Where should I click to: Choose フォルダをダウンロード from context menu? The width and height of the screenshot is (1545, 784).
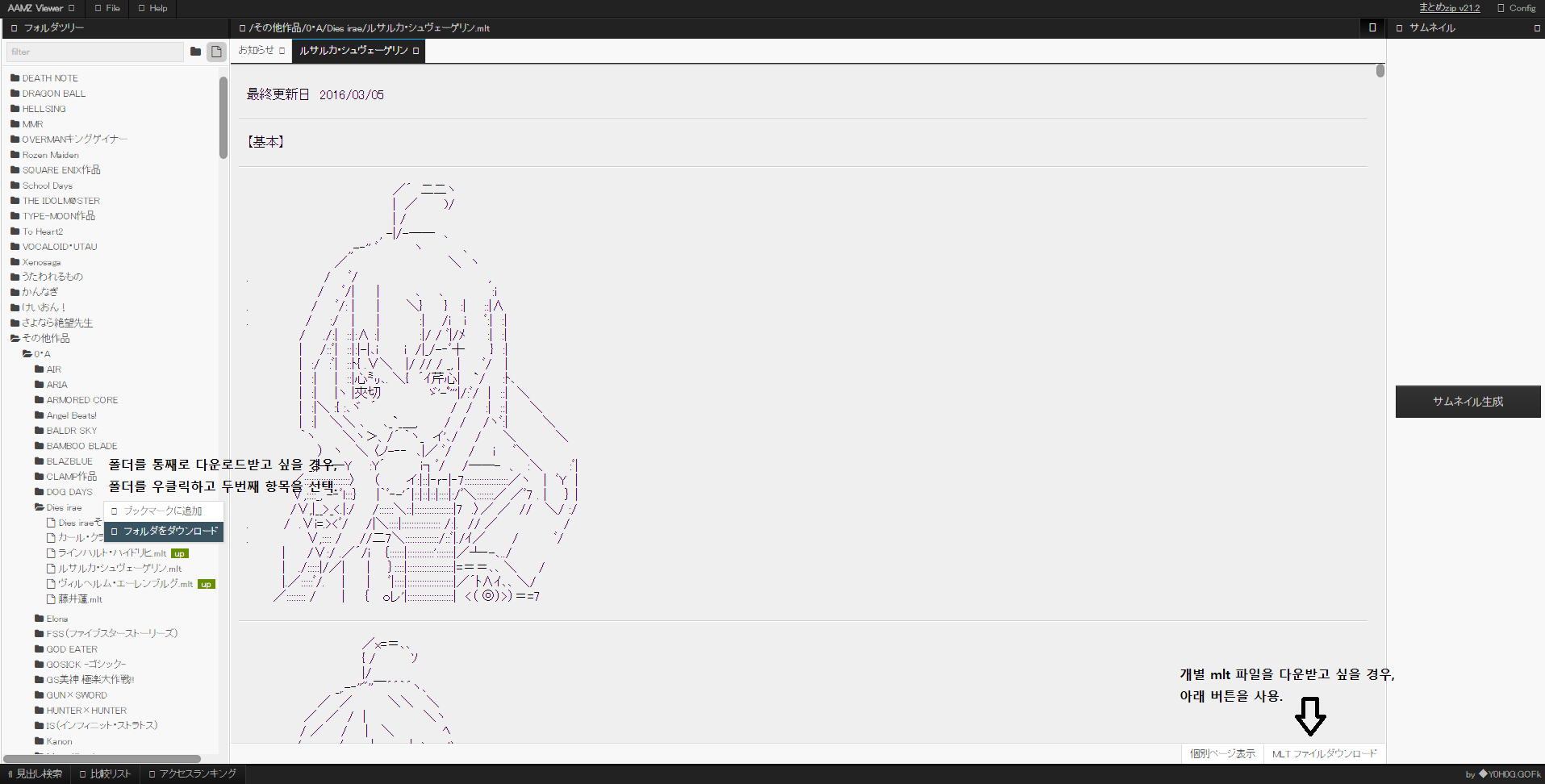[169, 532]
